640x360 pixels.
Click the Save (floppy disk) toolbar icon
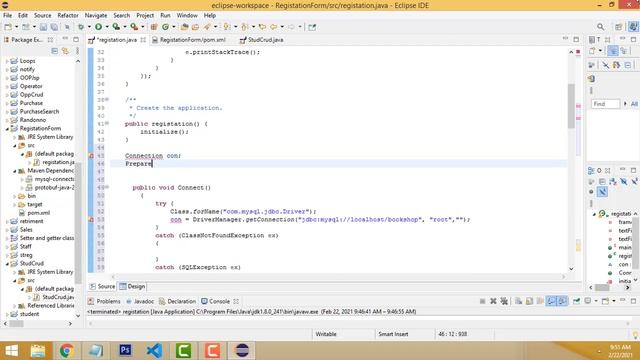tap(43, 27)
